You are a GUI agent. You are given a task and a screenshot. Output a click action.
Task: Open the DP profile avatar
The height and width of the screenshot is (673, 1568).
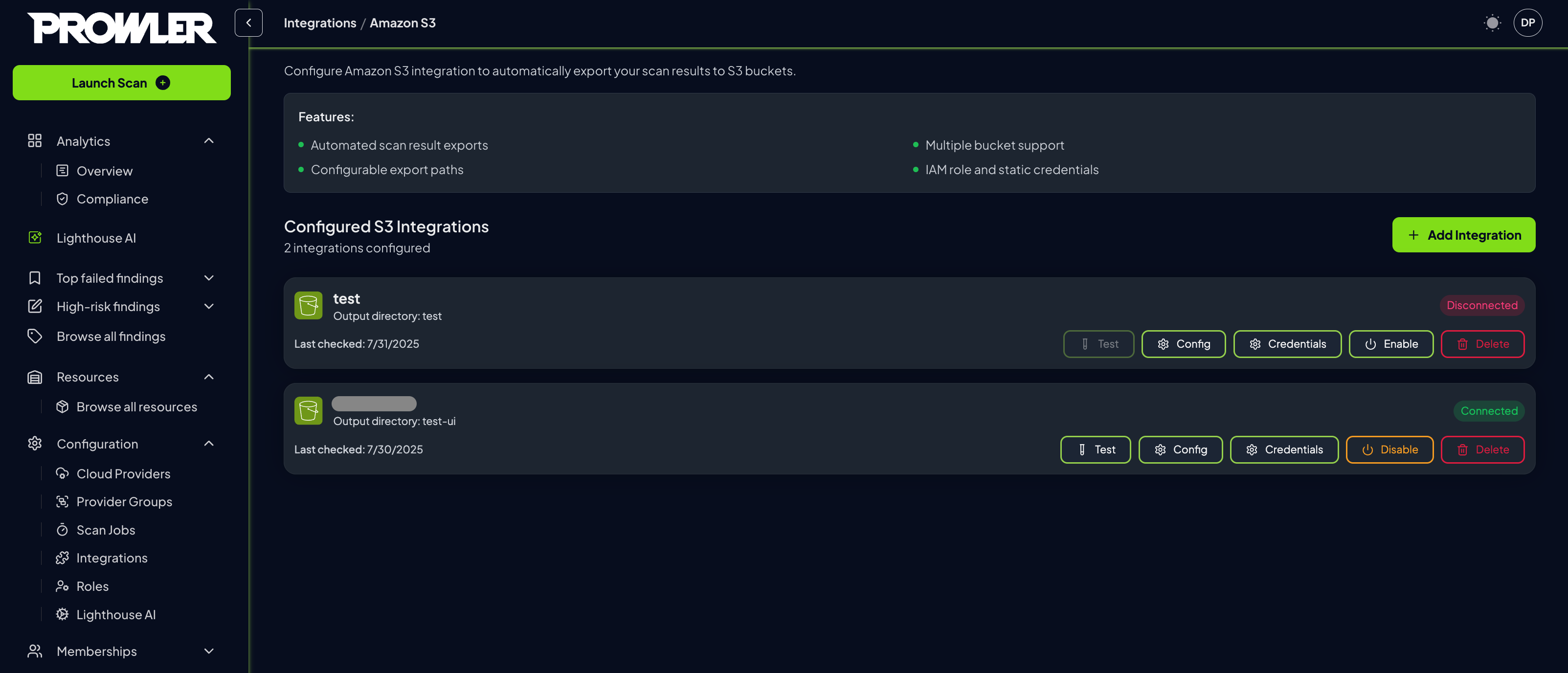click(1528, 22)
